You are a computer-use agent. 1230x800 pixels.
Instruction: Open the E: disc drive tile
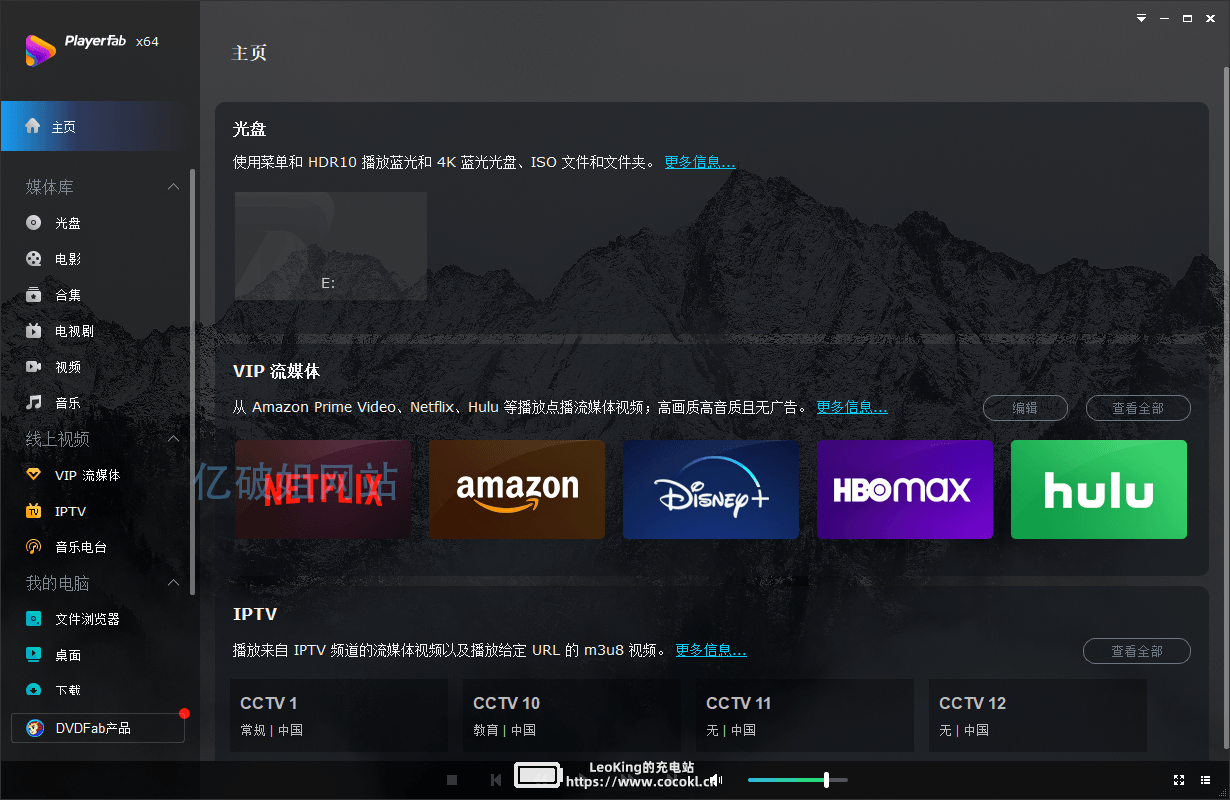(331, 246)
